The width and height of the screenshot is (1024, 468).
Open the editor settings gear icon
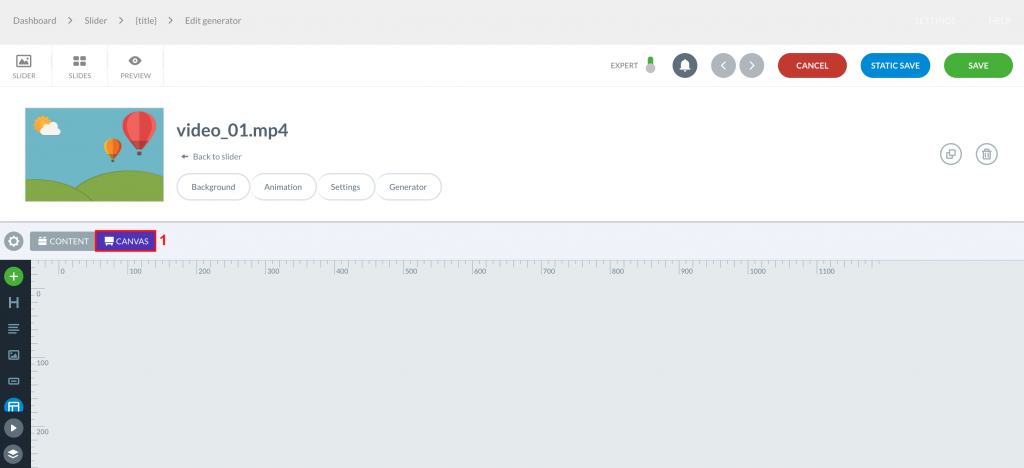[x=14, y=241]
